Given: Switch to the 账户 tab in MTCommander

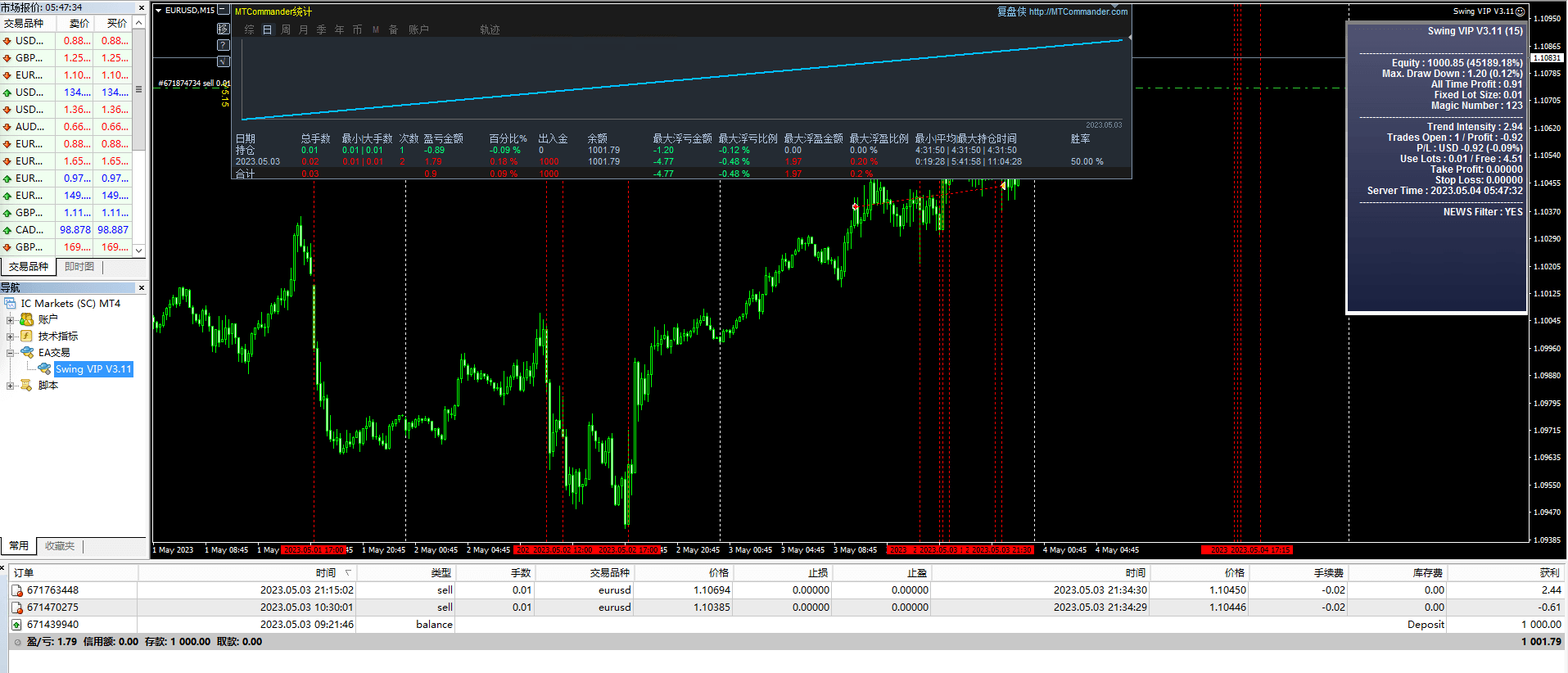Looking at the screenshot, I should (418, 29).
